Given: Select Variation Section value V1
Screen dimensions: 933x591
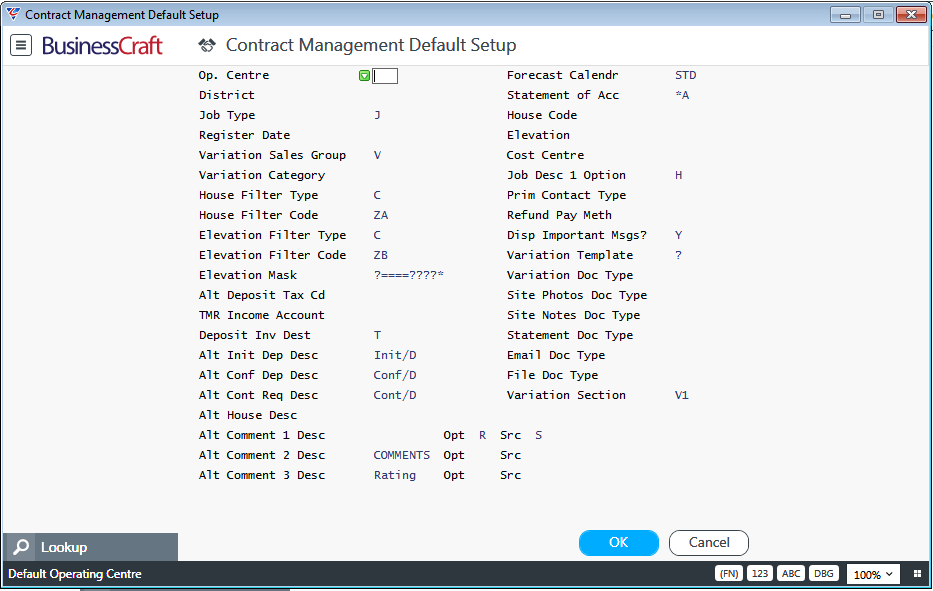Looking at the screenshot, I should (682, 395).
